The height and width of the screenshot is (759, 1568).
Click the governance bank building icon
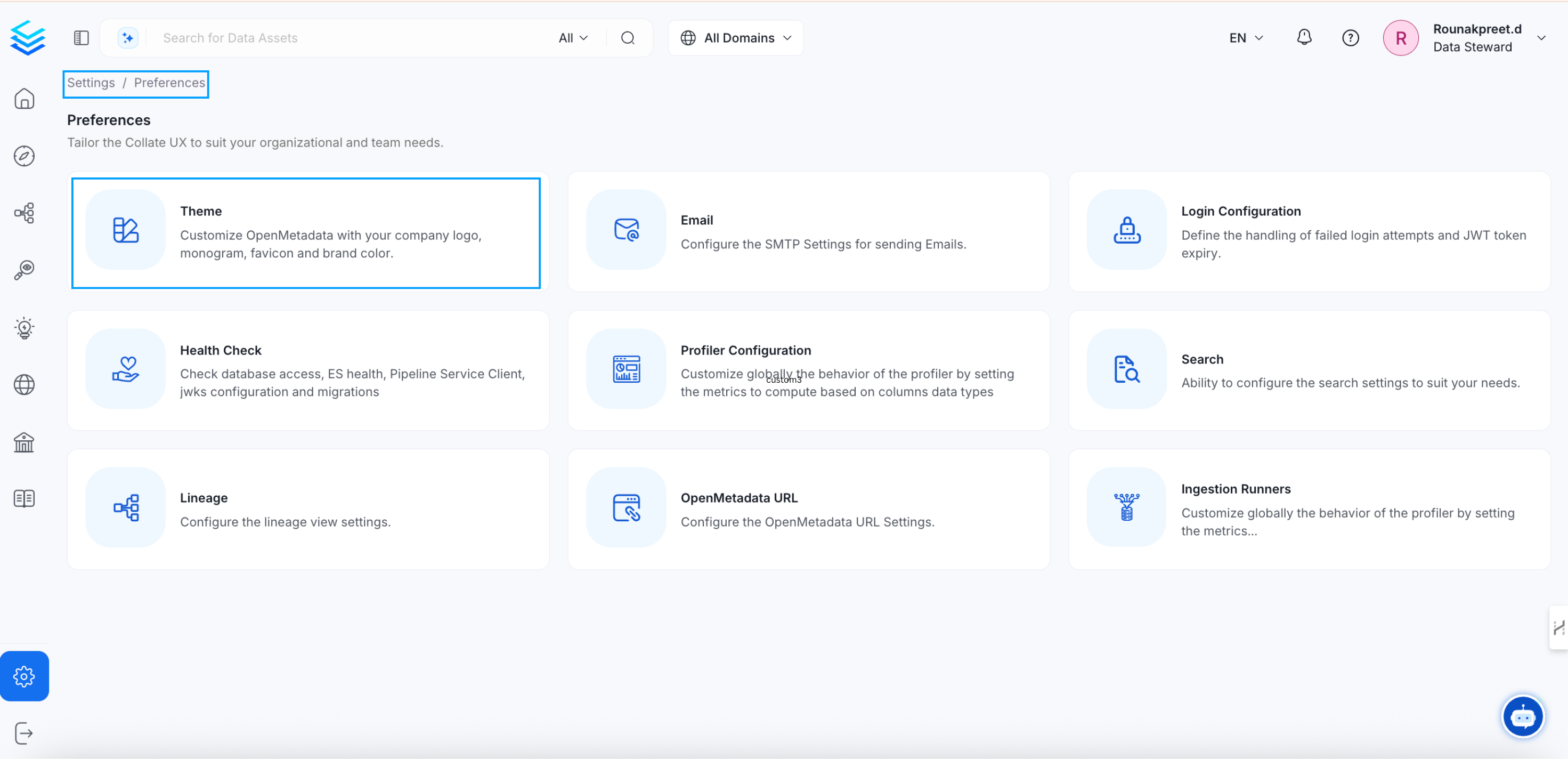pyautogui.click(x=25, y=442)
